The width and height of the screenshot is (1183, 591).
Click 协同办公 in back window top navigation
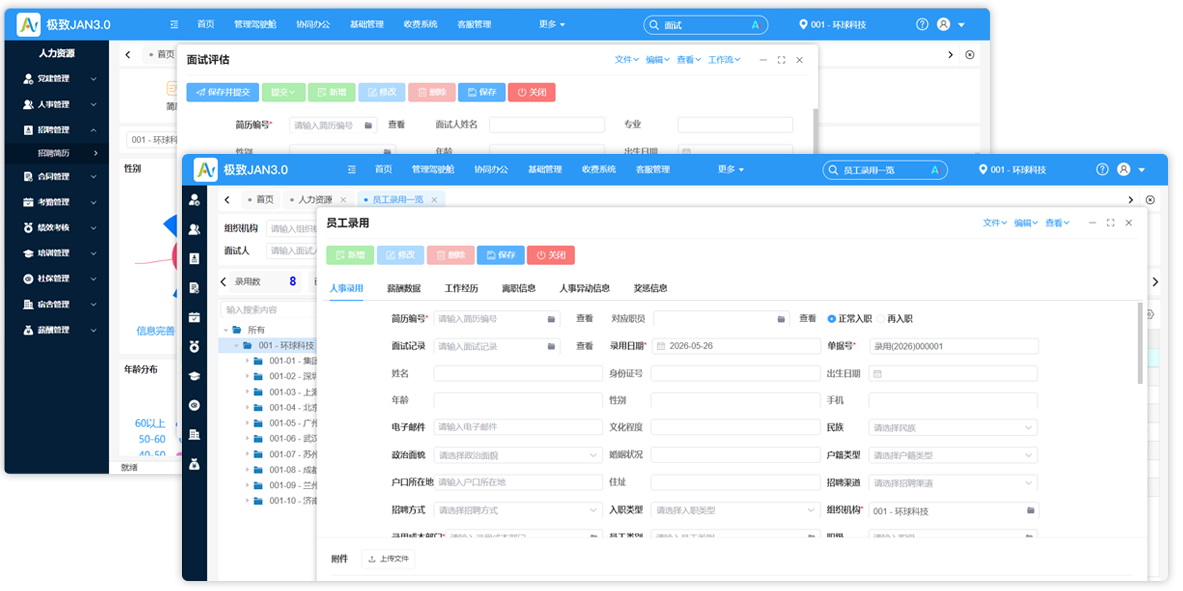click(x=312, y=24)
